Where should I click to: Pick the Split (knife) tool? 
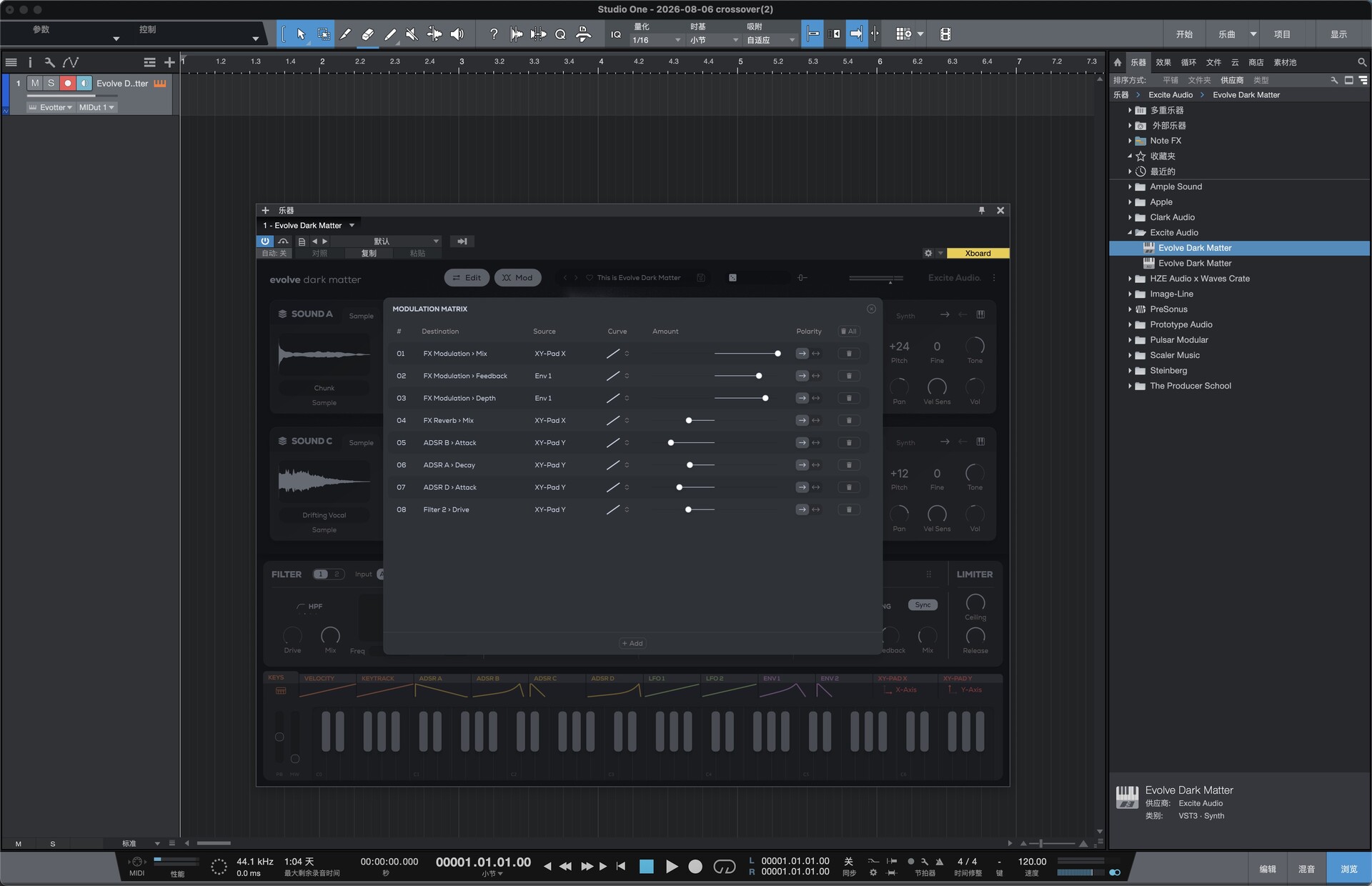346,34
